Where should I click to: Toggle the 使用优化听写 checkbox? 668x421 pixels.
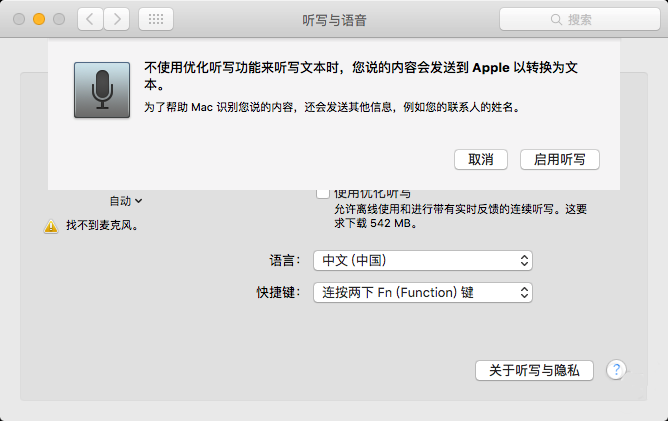(x=323, y=193)
